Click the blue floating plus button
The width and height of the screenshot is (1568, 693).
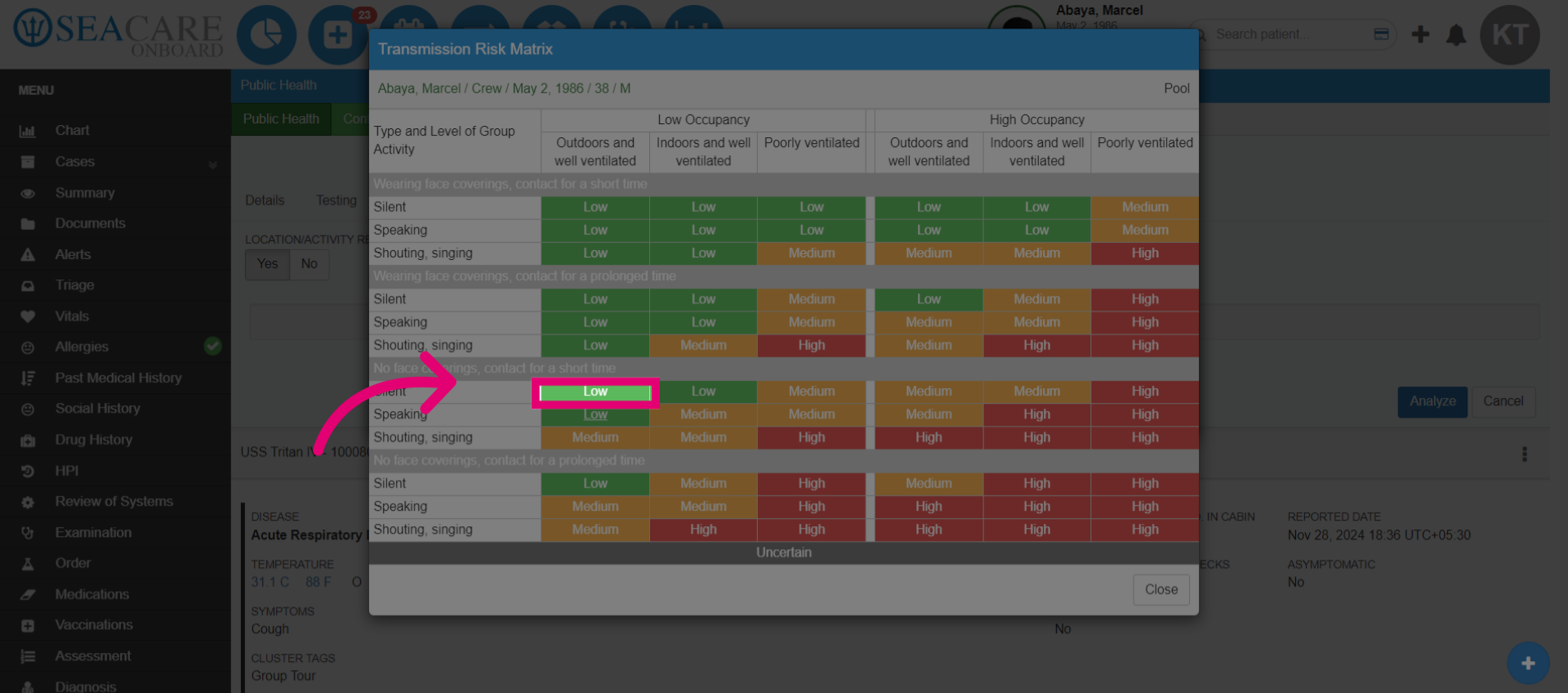pyautogui.click(x=1528, y=663)
